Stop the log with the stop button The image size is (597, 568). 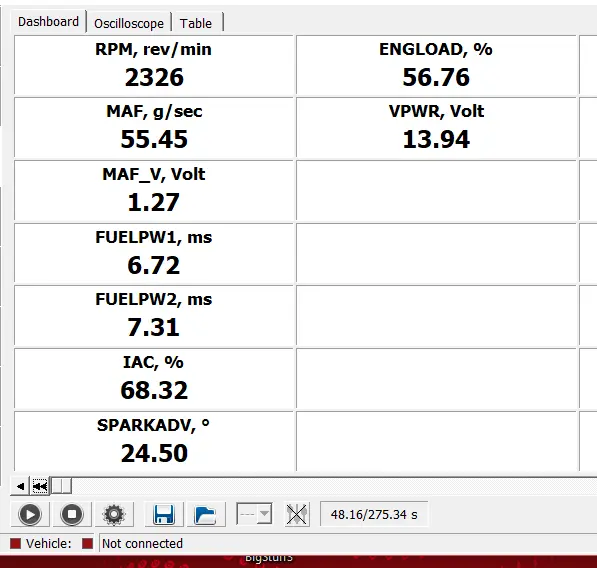(x=72, y=514)
